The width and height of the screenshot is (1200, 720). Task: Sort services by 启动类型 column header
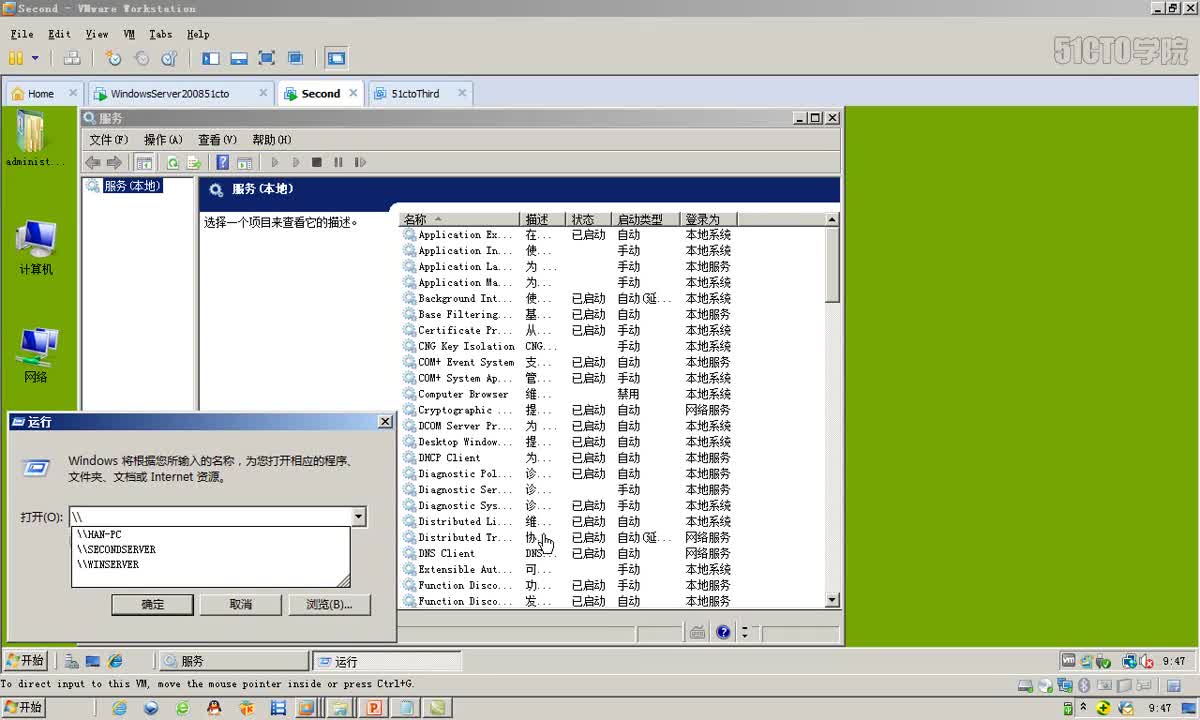coord(646,219)
